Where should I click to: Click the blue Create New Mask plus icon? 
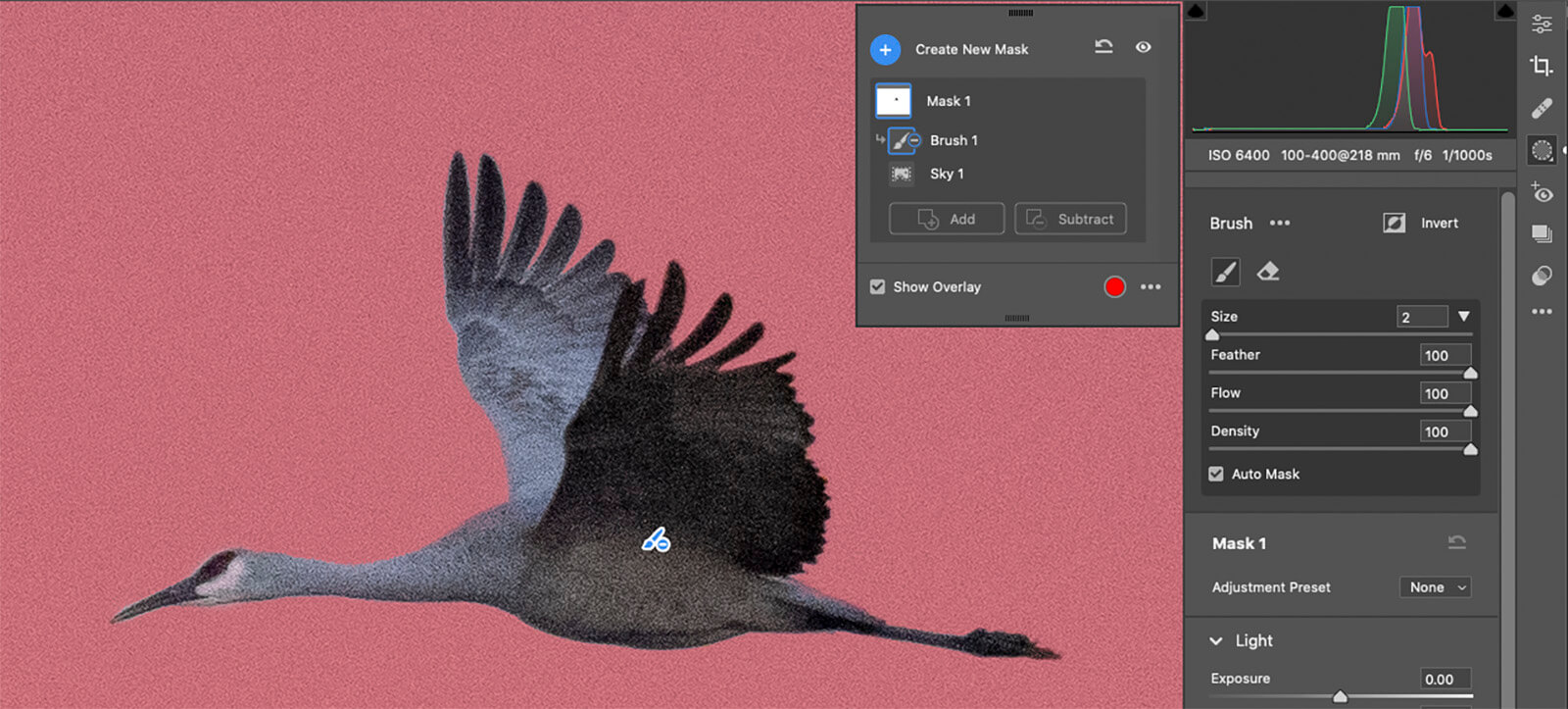point(885,49)
